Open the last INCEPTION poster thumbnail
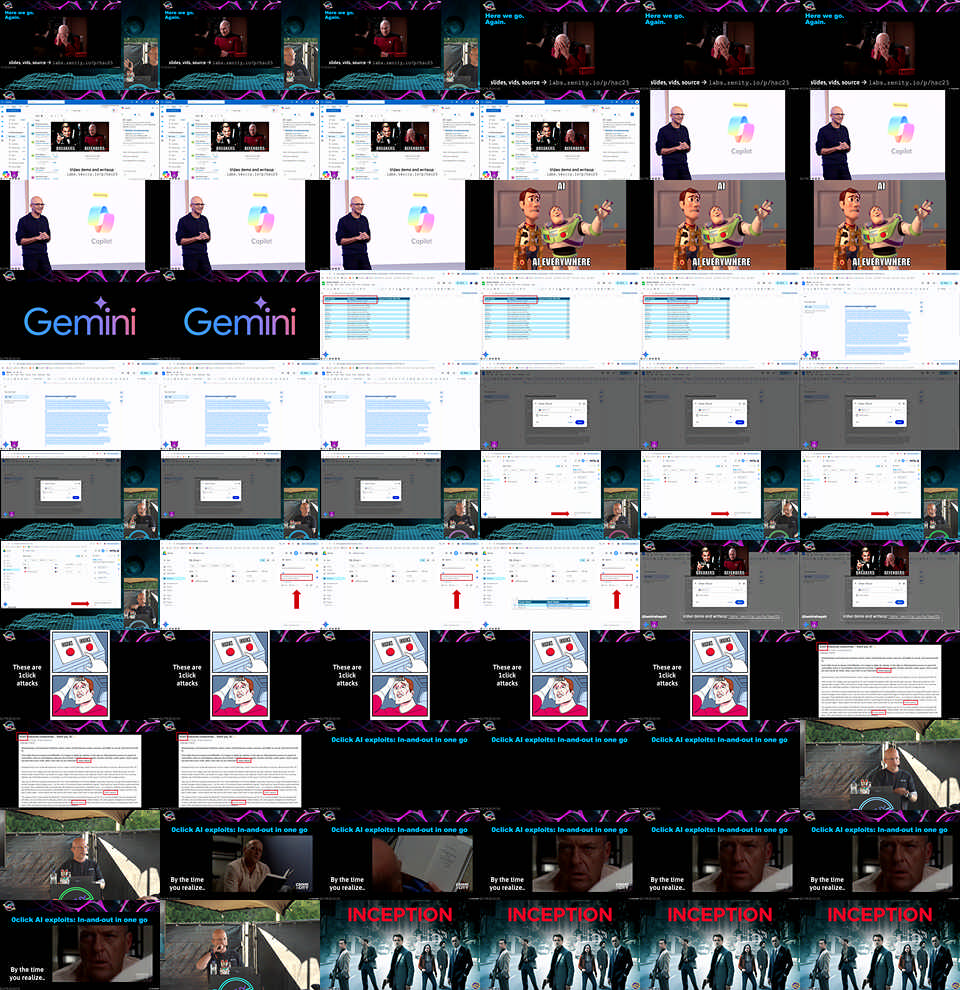This screenshot has width=960, height=990. click(x=880, y=945)
